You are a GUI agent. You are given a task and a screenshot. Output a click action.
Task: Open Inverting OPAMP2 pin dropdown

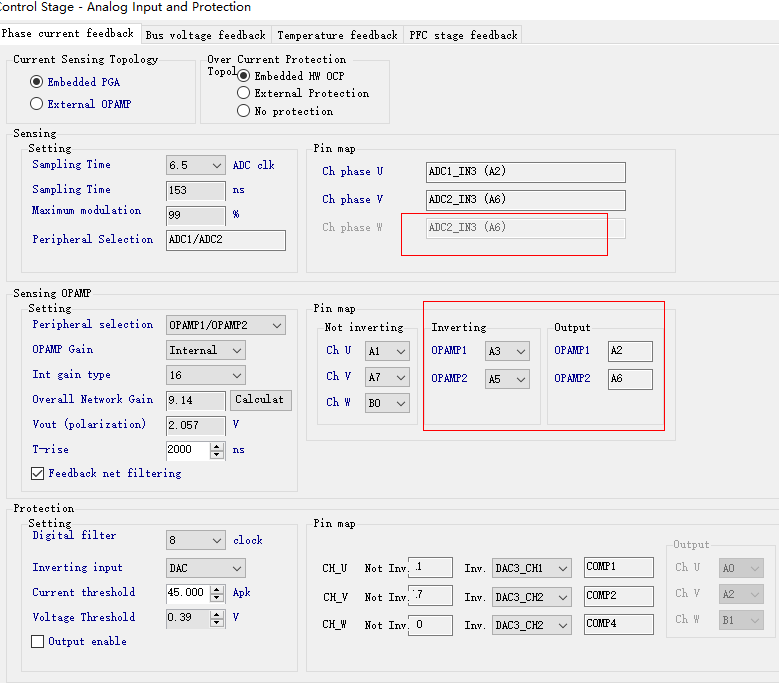point(507,379)
